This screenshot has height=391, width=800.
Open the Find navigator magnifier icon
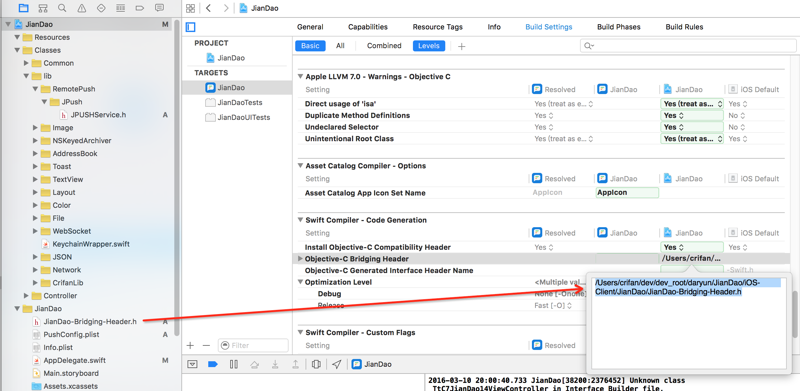tap(62, 8)
